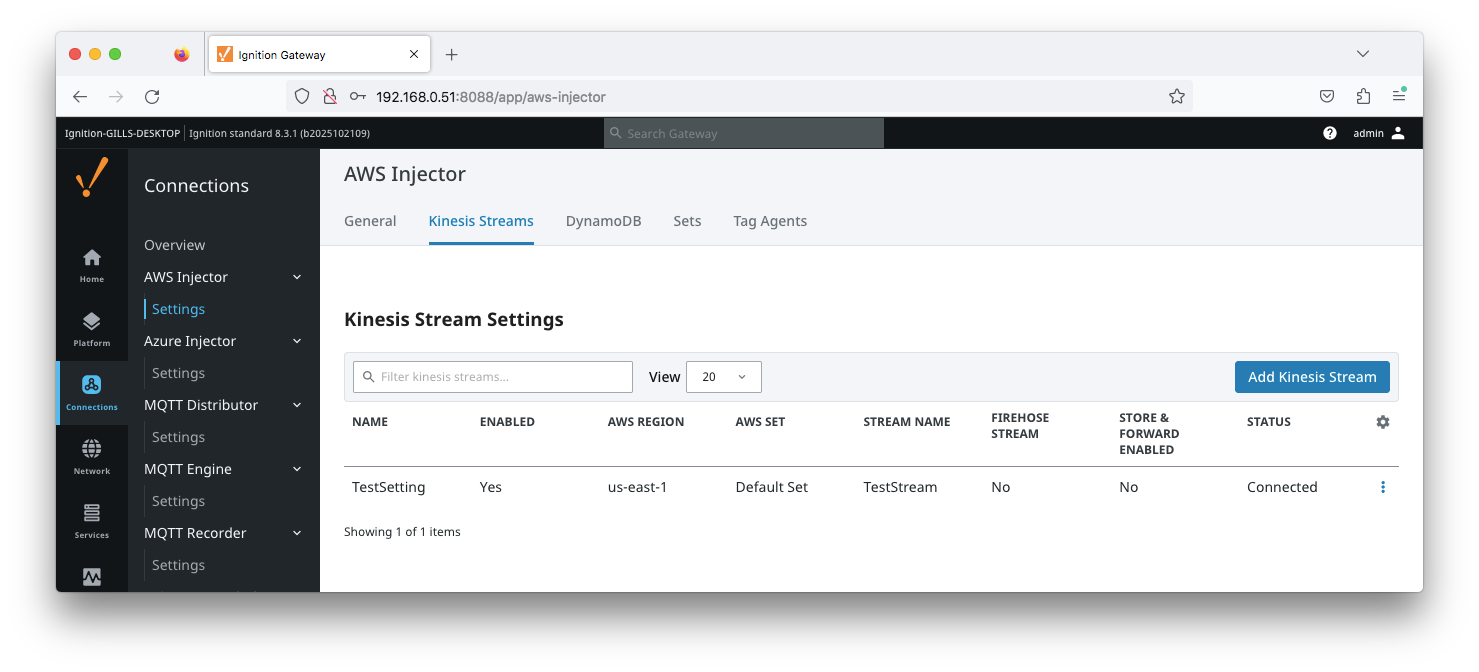The image size is (1479, 672).
Task: Click the table column settings gear
Action: (1383, 422)
